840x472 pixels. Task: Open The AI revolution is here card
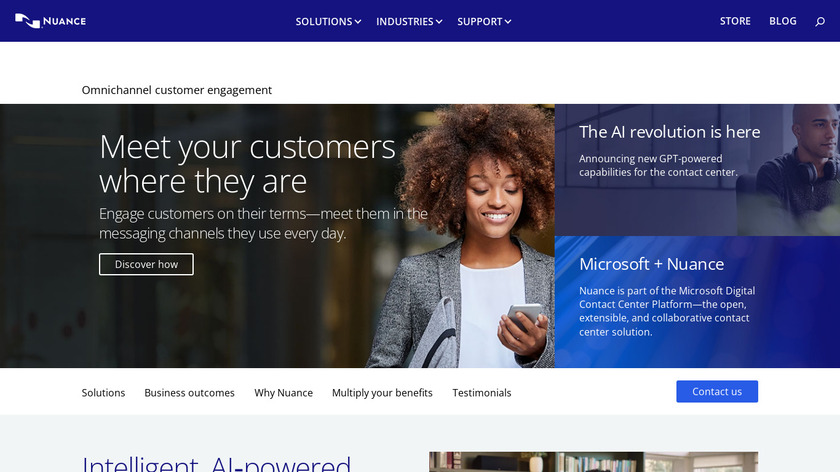(x=697, y=170)
